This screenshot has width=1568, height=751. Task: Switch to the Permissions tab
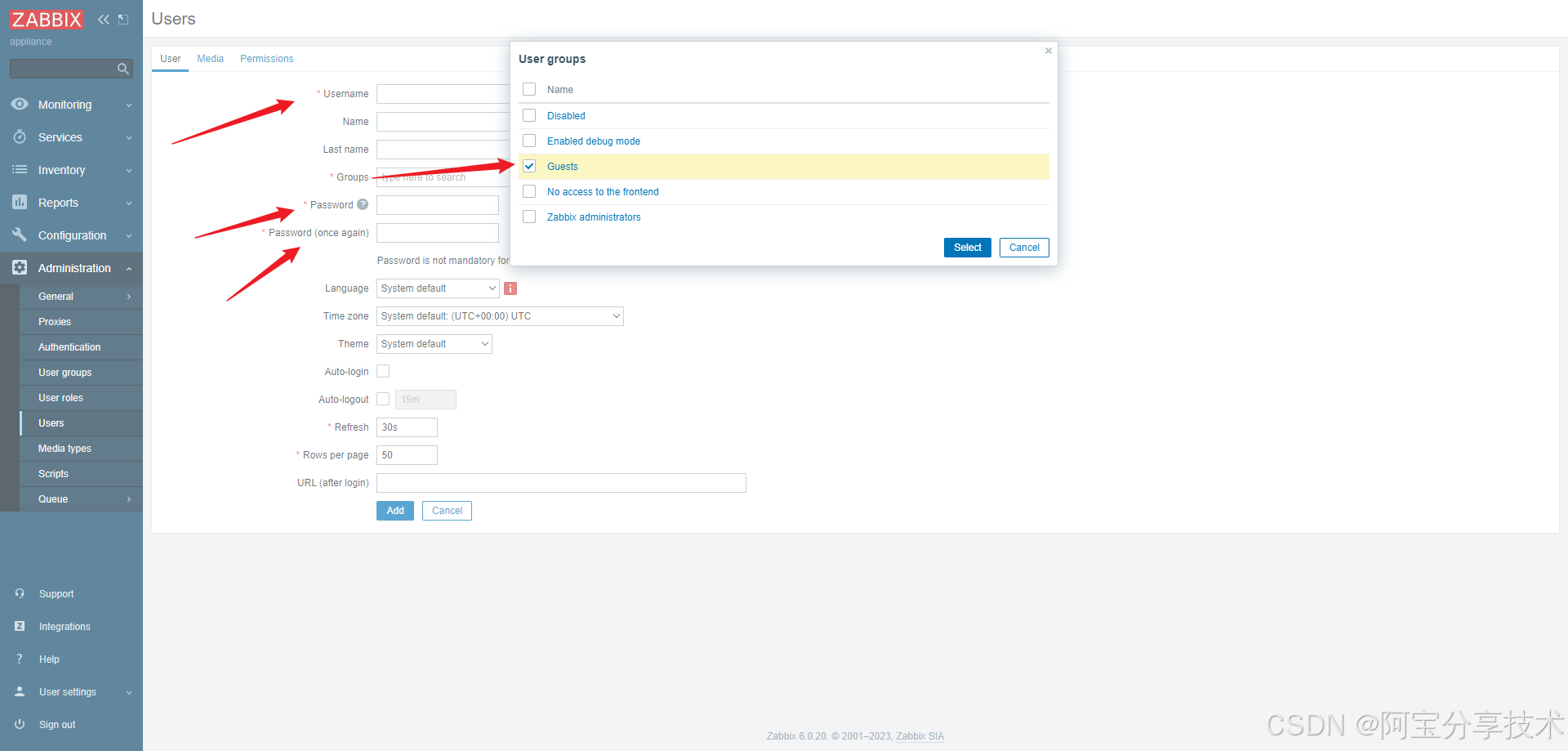point(266,59)
